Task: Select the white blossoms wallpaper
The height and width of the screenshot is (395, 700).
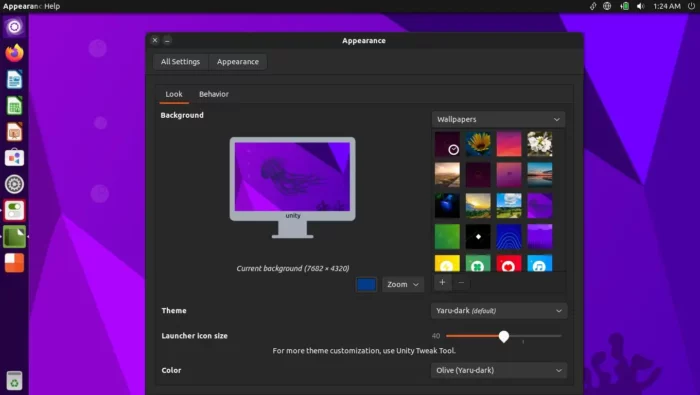Action: [540, 144]
